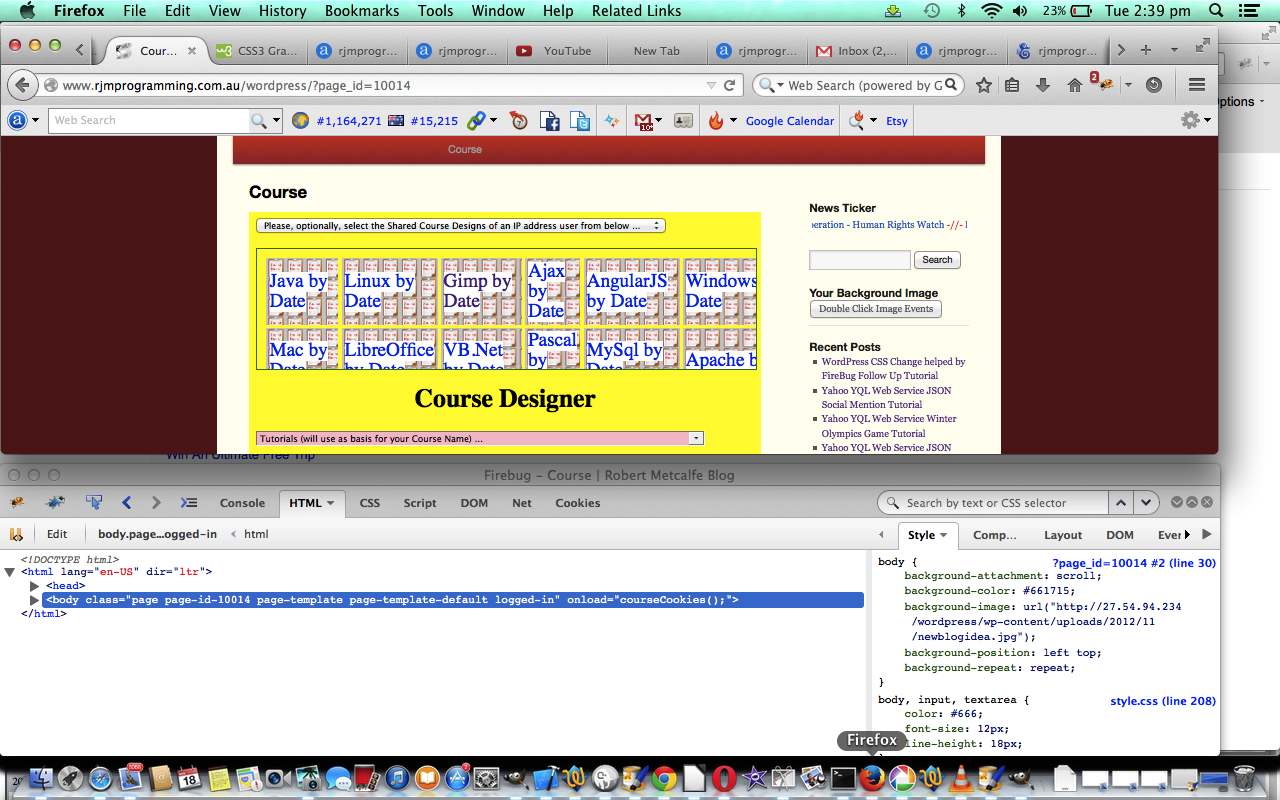Expand the head node in Firebug
The height and width of the screenshot is (800, 1280).
34,586
